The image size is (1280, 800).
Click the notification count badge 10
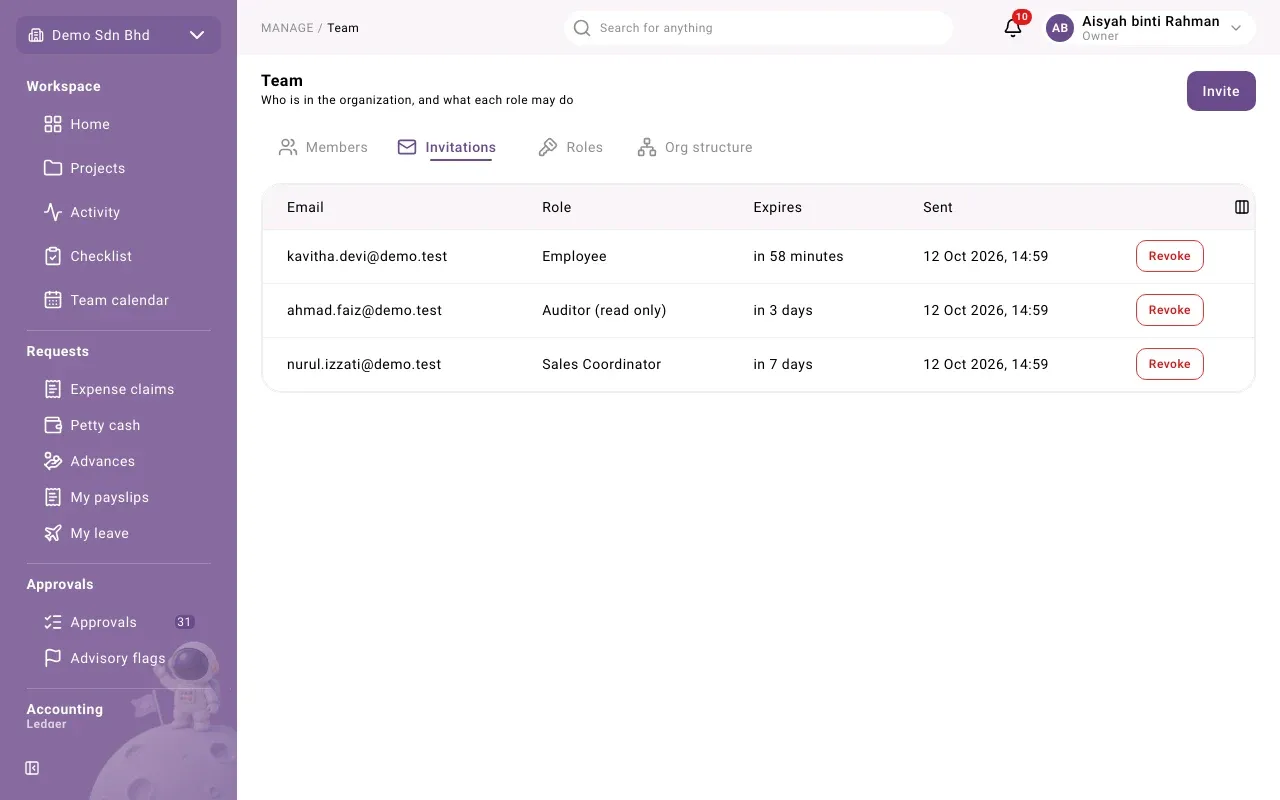pyautogui.click(x=1021, y=17)
